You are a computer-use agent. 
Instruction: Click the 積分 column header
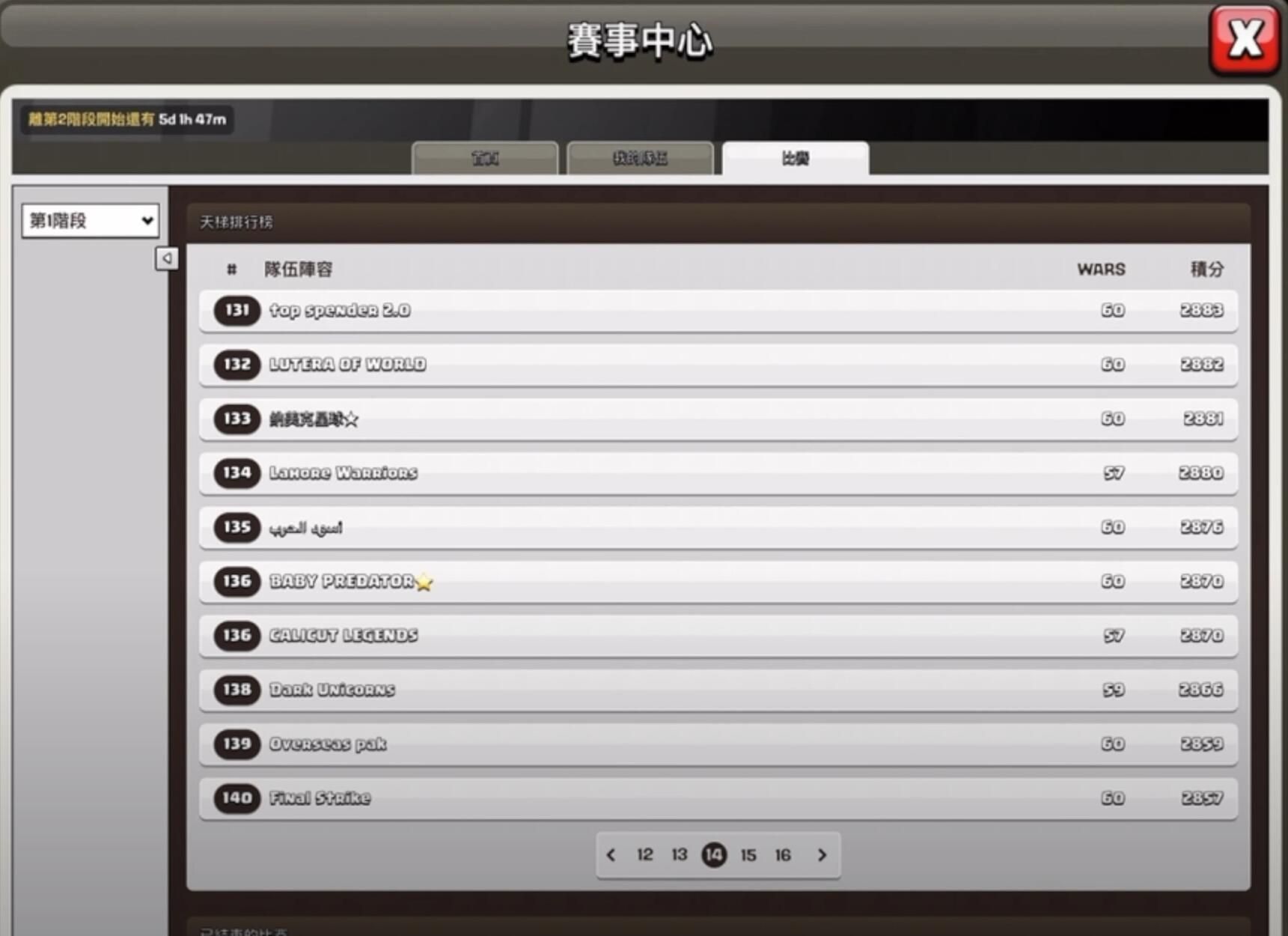(x=1207, y=269)
